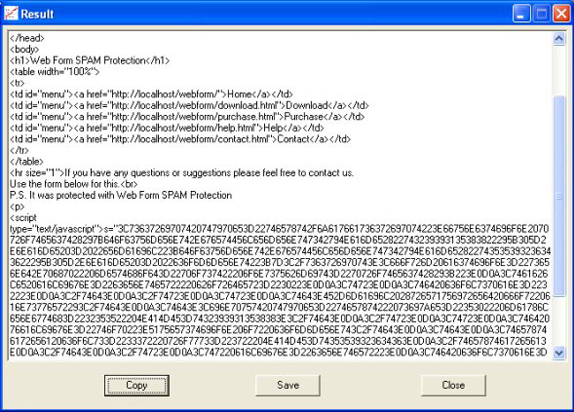
Task: Click the "P.S. It was protected" text line
Action: 121,195
